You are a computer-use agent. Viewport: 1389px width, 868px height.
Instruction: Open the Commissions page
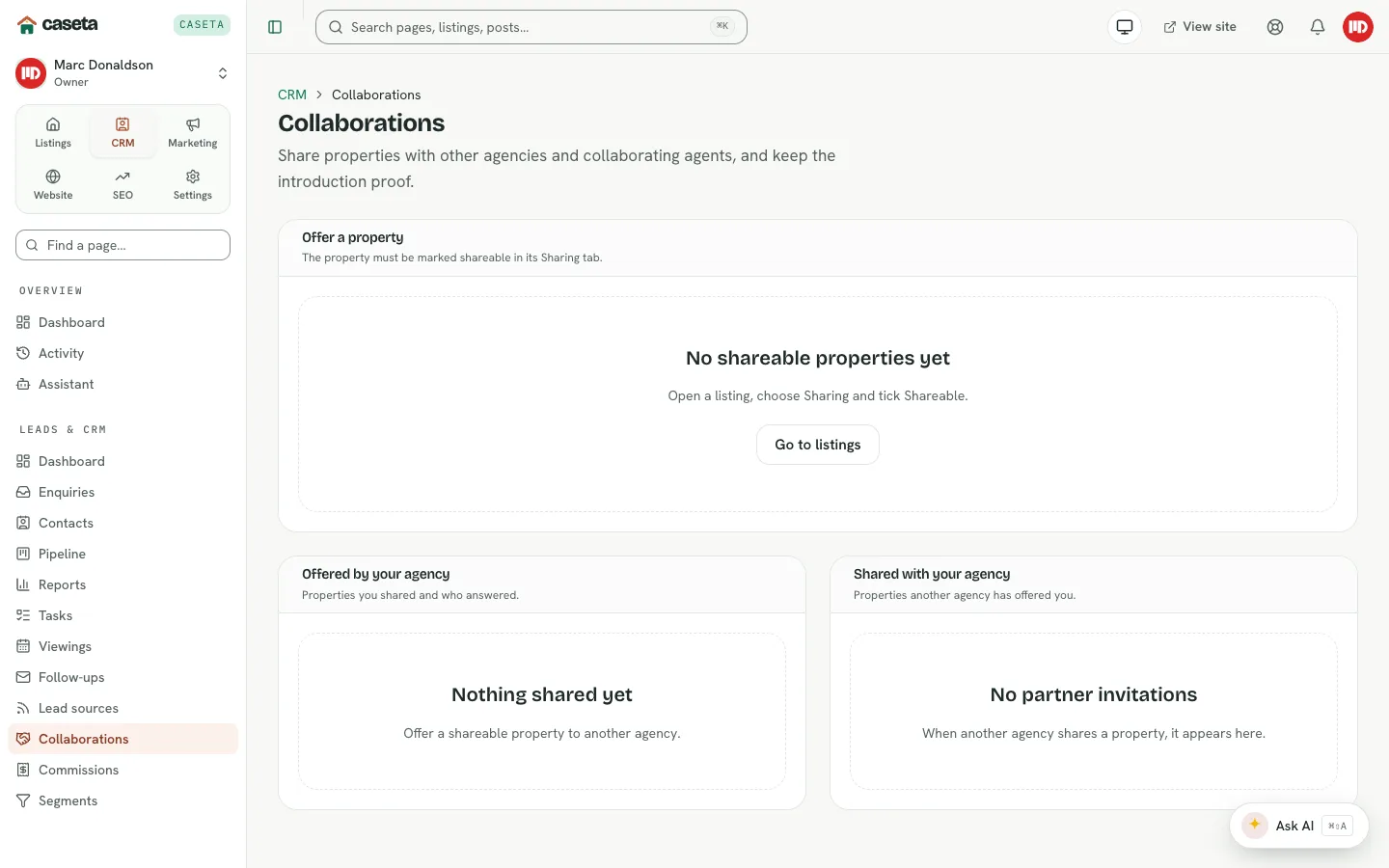[x=123, y=770]
